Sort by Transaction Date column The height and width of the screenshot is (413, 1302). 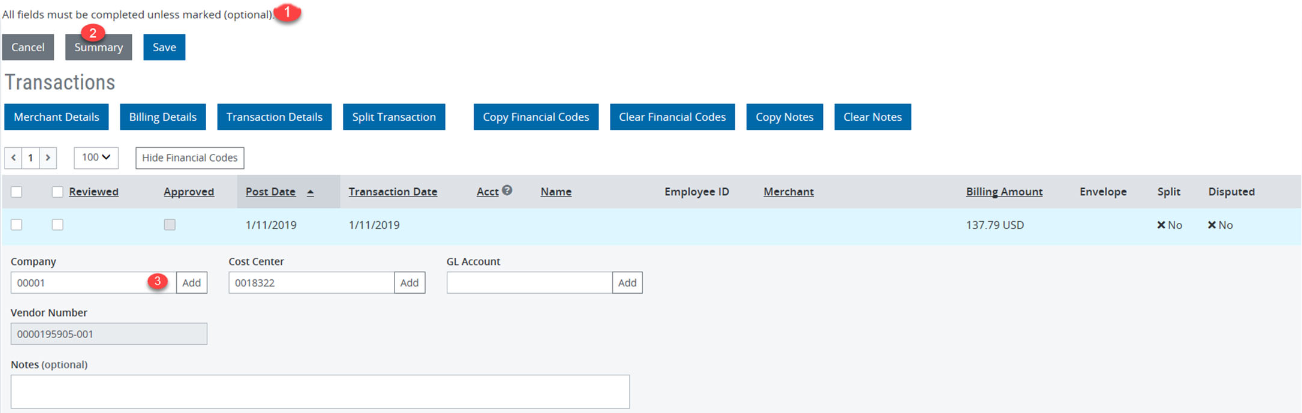point(392,192)
